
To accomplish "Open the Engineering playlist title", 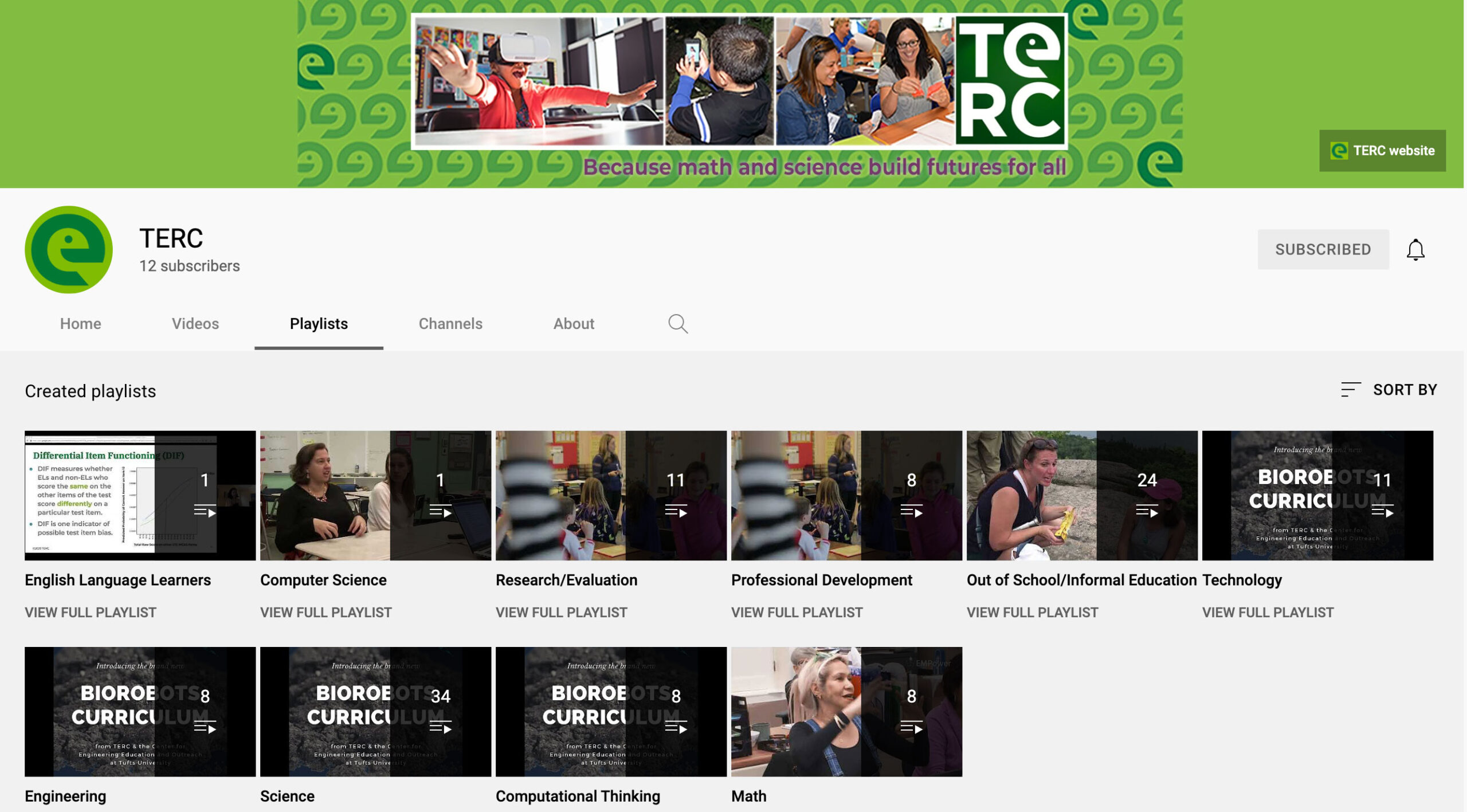I will [65, 796].
